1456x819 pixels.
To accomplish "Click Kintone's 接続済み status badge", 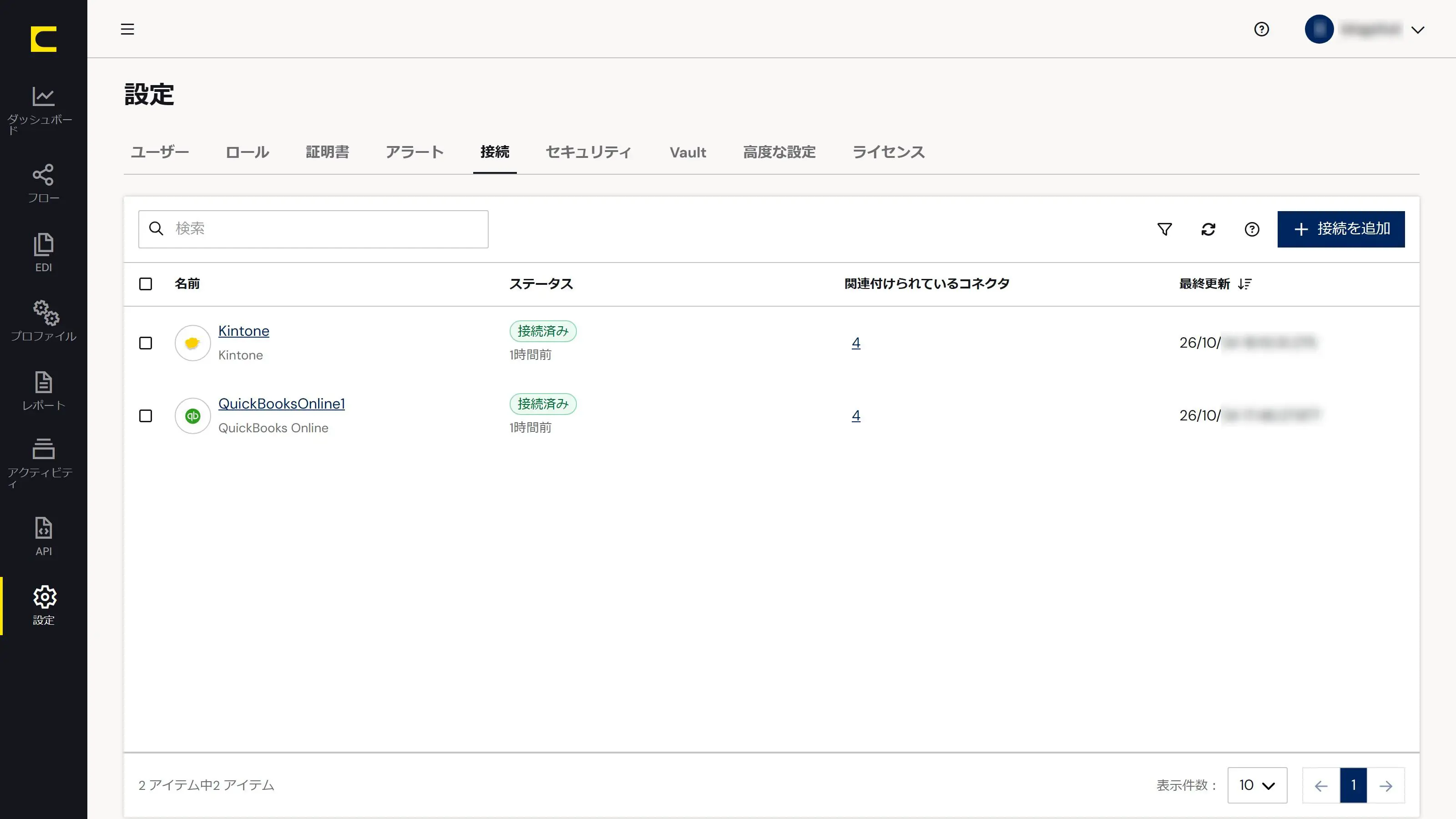I will [543, 331].
